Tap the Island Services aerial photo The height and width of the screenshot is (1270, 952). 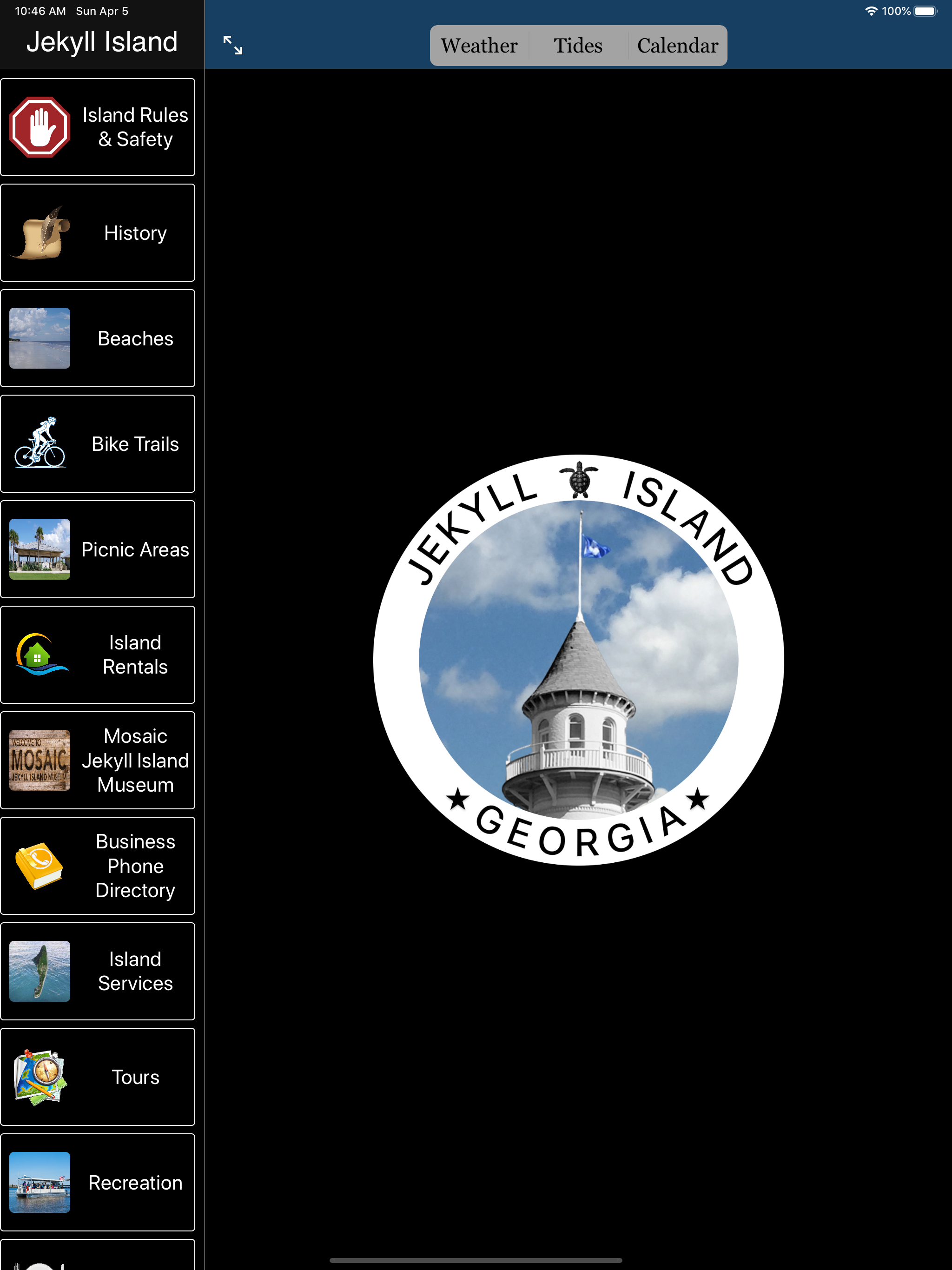40,972
